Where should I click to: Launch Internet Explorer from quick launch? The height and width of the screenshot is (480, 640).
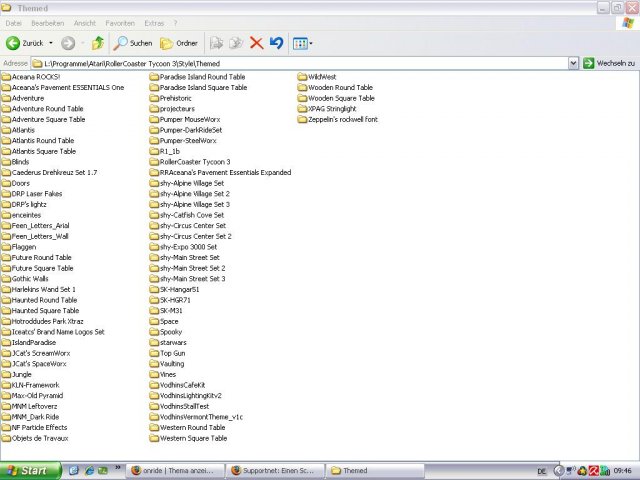pos(89,471)
